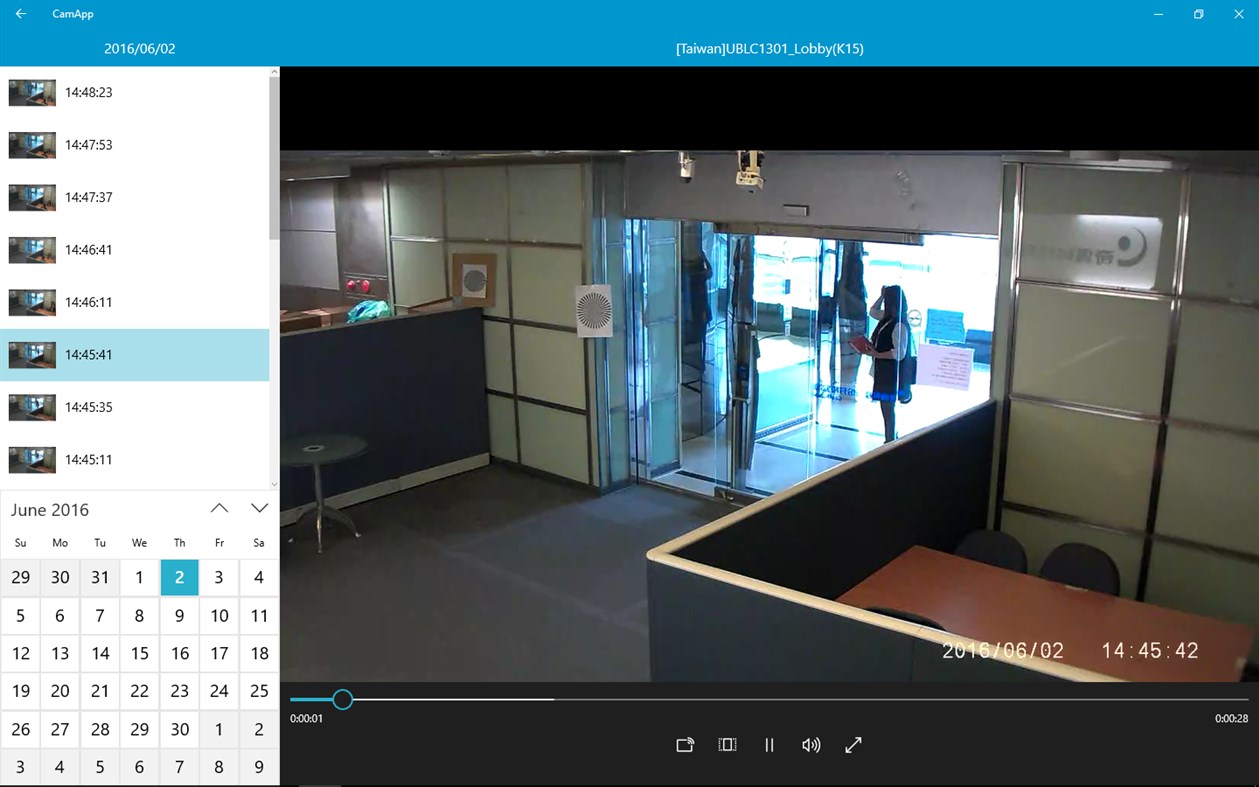The width and height of the screenshot is (1259, 787).
Task: Click the [Taiwan]UBLC1301_Lobby(K15) camera title
Action: point(769,48)
